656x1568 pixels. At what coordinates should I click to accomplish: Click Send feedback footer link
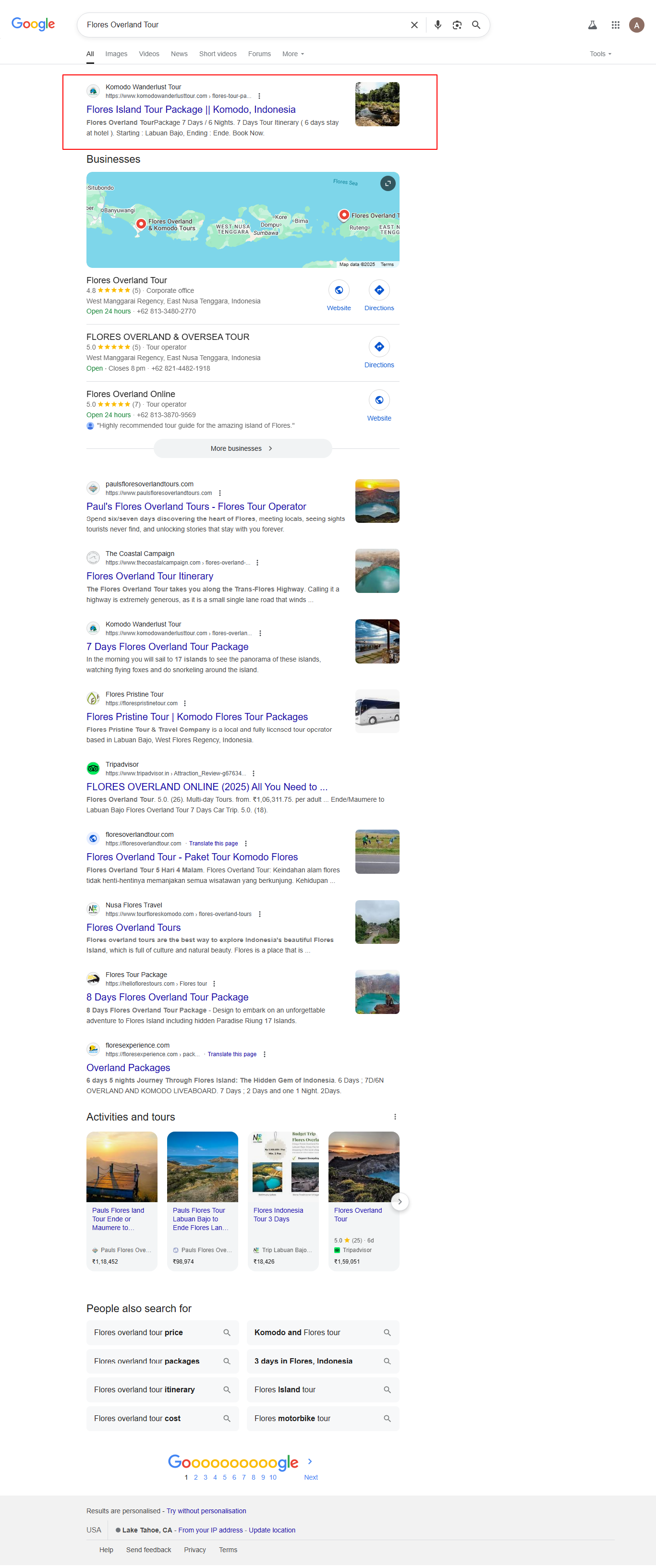pyautogui.click(x=148, y=1549)
